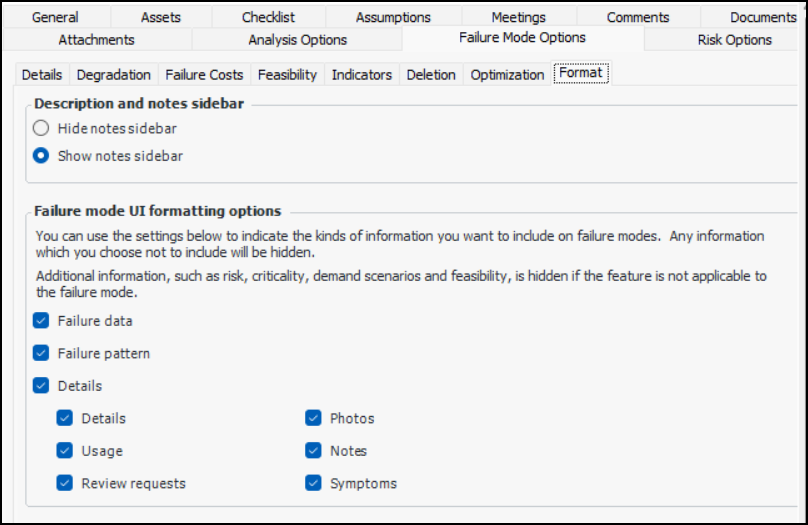Toggle the Failure pattern checkbox

coord(41,353)
